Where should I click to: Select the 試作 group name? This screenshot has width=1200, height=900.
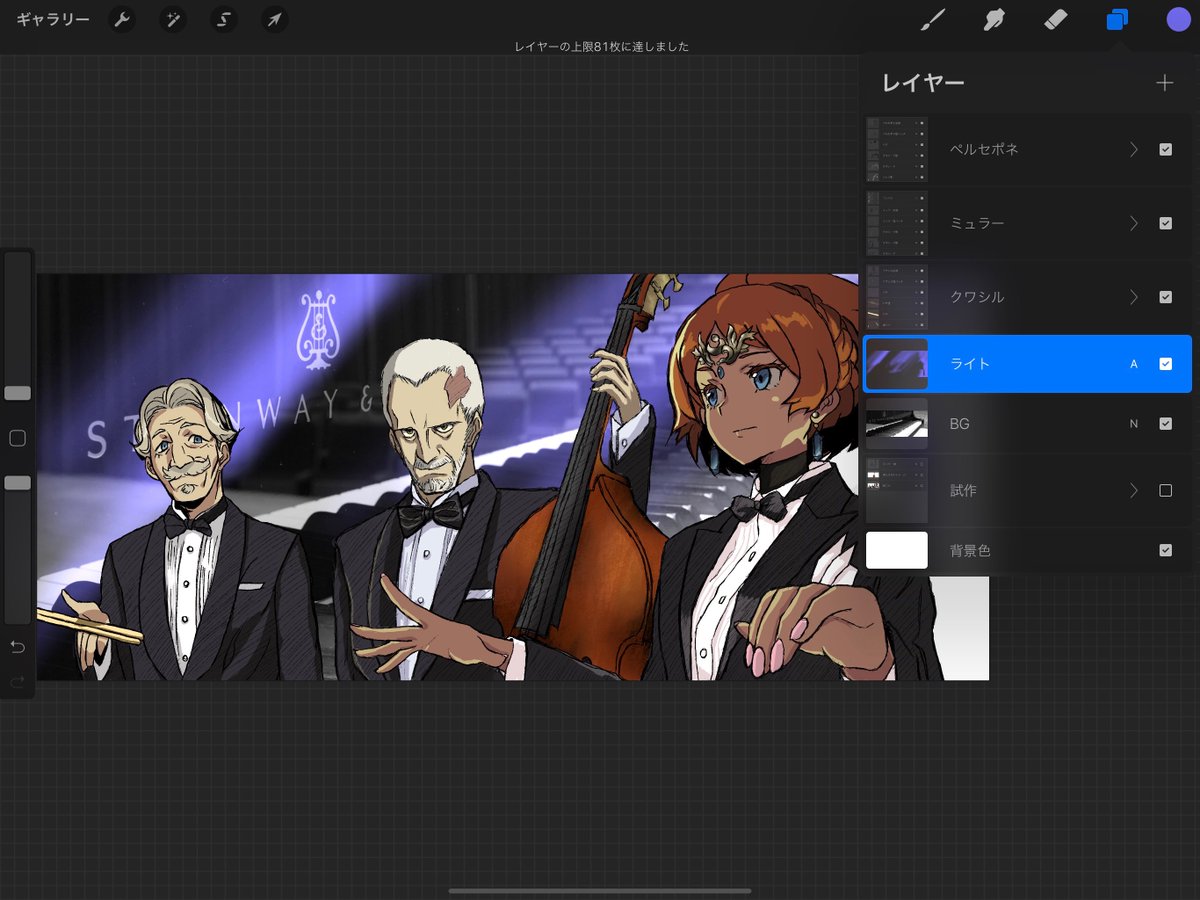[963, 490]
